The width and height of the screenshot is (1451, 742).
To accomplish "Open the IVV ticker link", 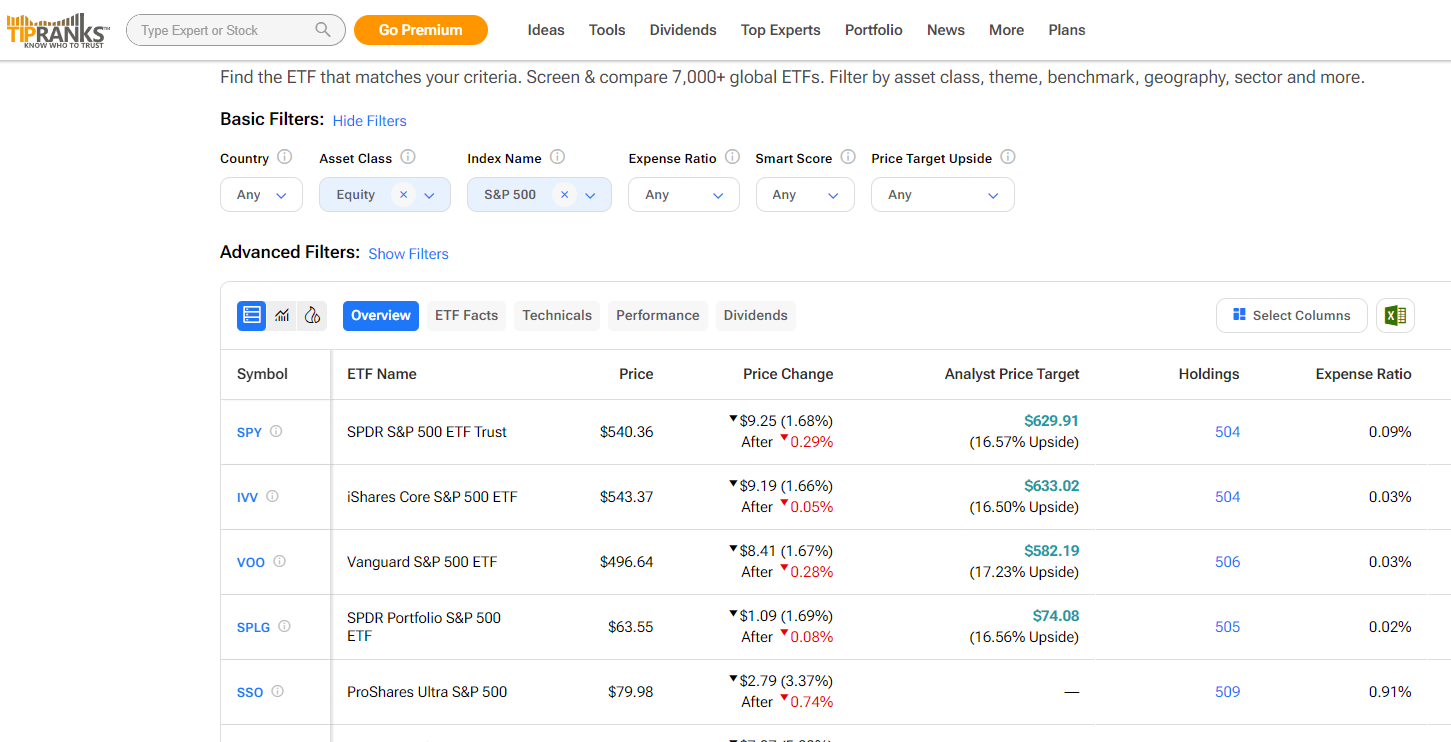I will point(247,497).
